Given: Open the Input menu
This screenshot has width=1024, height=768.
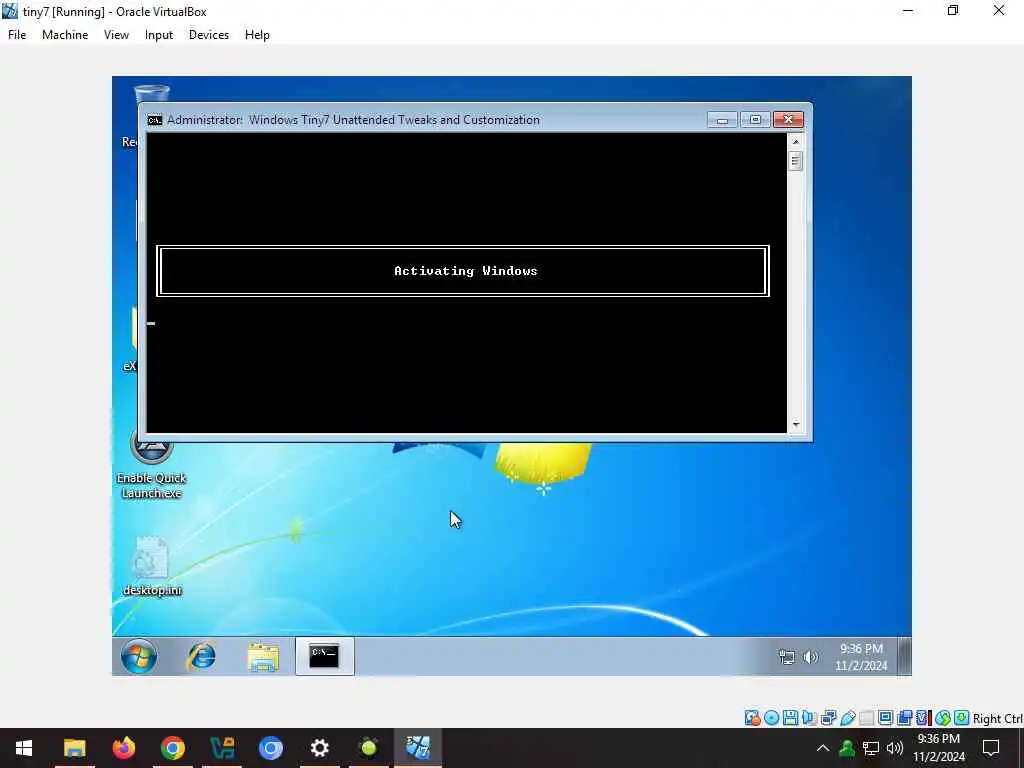Looking at the screenshot, I should (159, 35).
